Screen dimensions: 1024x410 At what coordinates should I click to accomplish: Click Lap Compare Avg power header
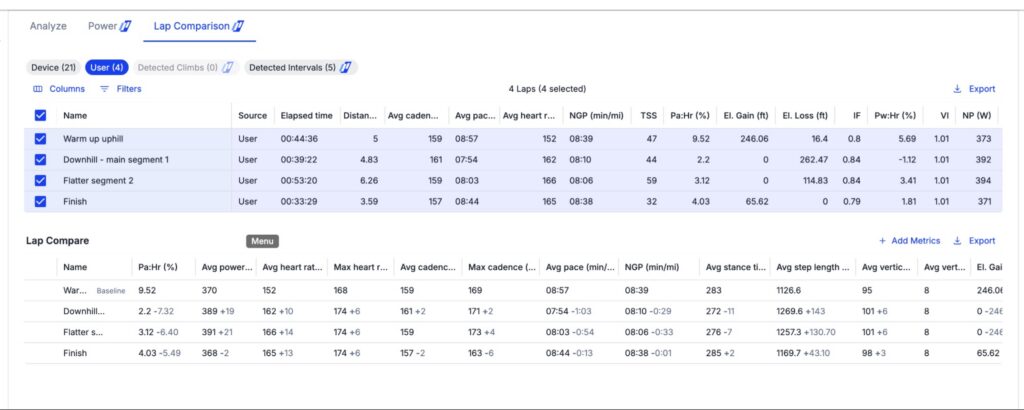227,267
